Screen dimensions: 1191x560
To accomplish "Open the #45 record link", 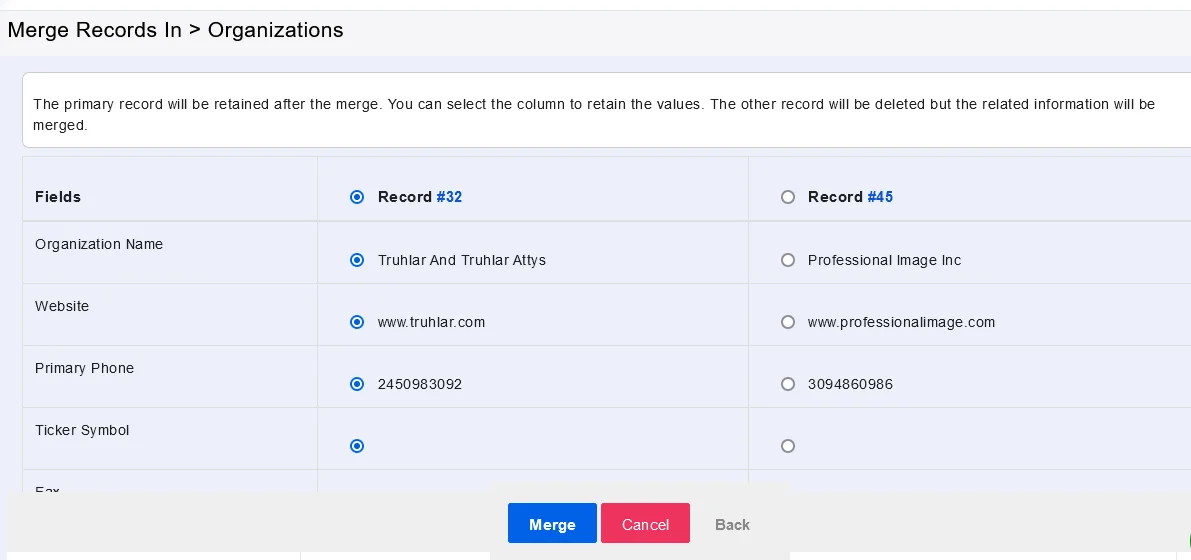I will coord(880,197).
